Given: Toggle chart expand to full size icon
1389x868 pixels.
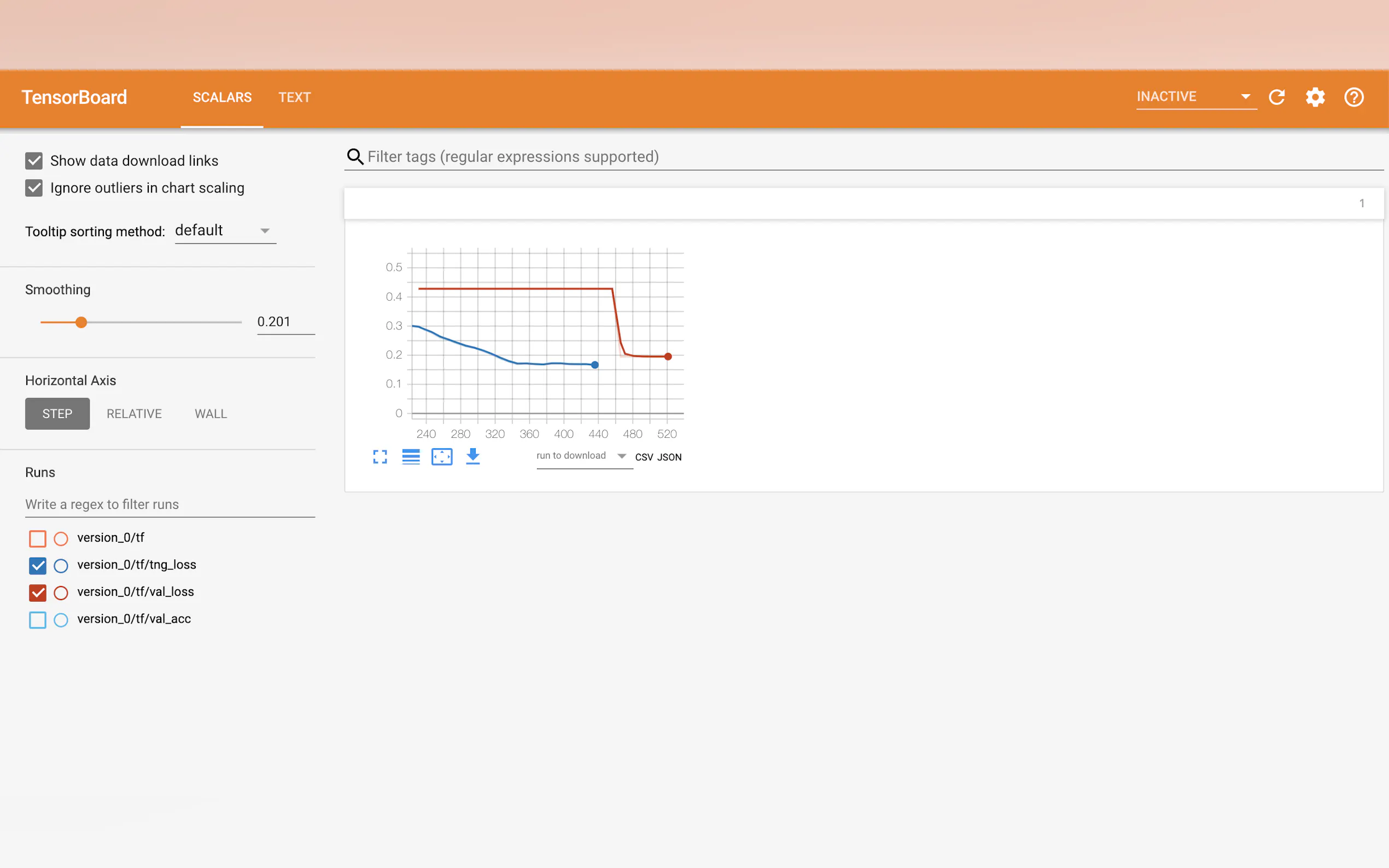Looking at the screenshot, I should (380, 457).
